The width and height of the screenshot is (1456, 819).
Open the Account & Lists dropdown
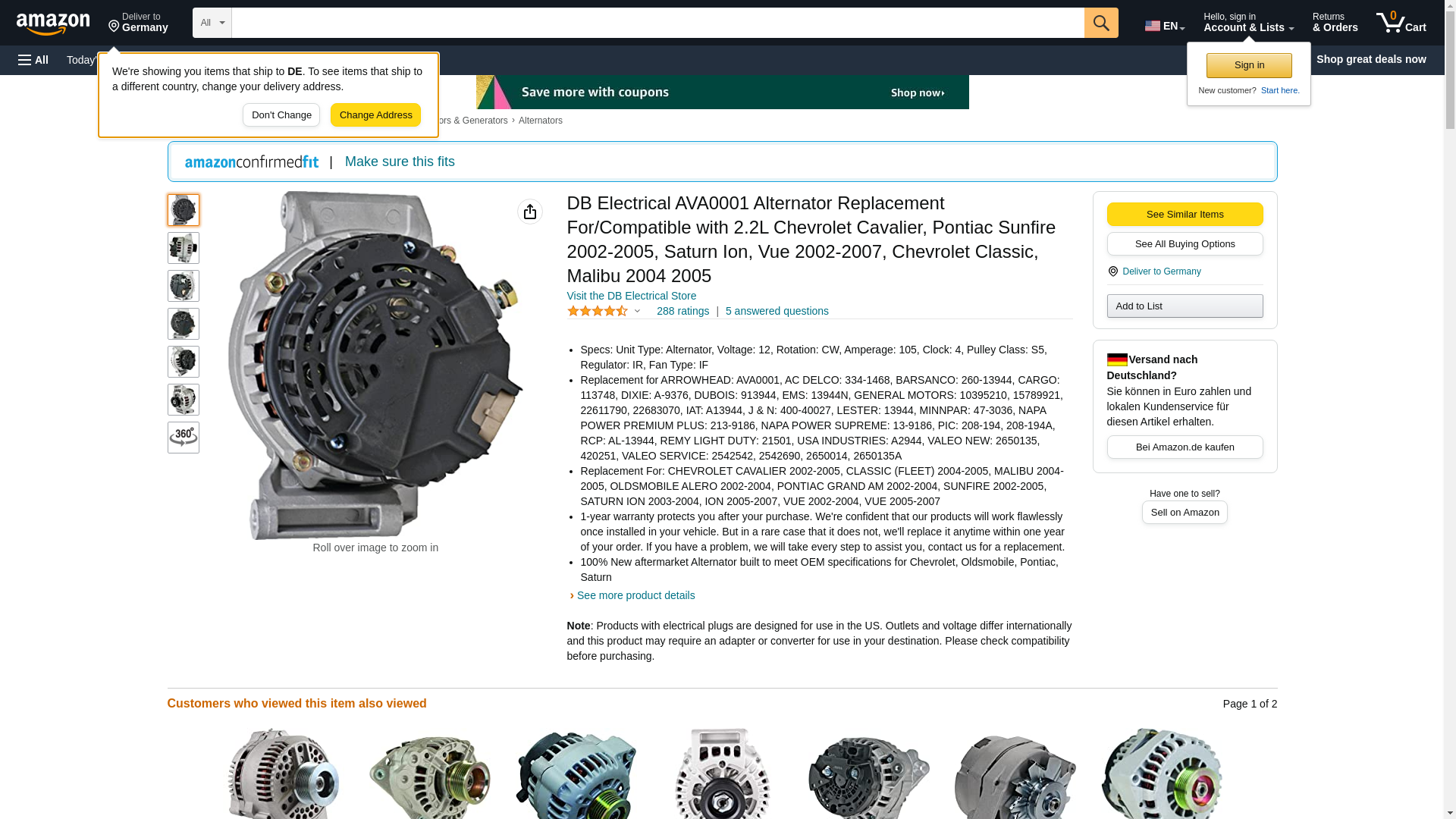[1248, 23]
